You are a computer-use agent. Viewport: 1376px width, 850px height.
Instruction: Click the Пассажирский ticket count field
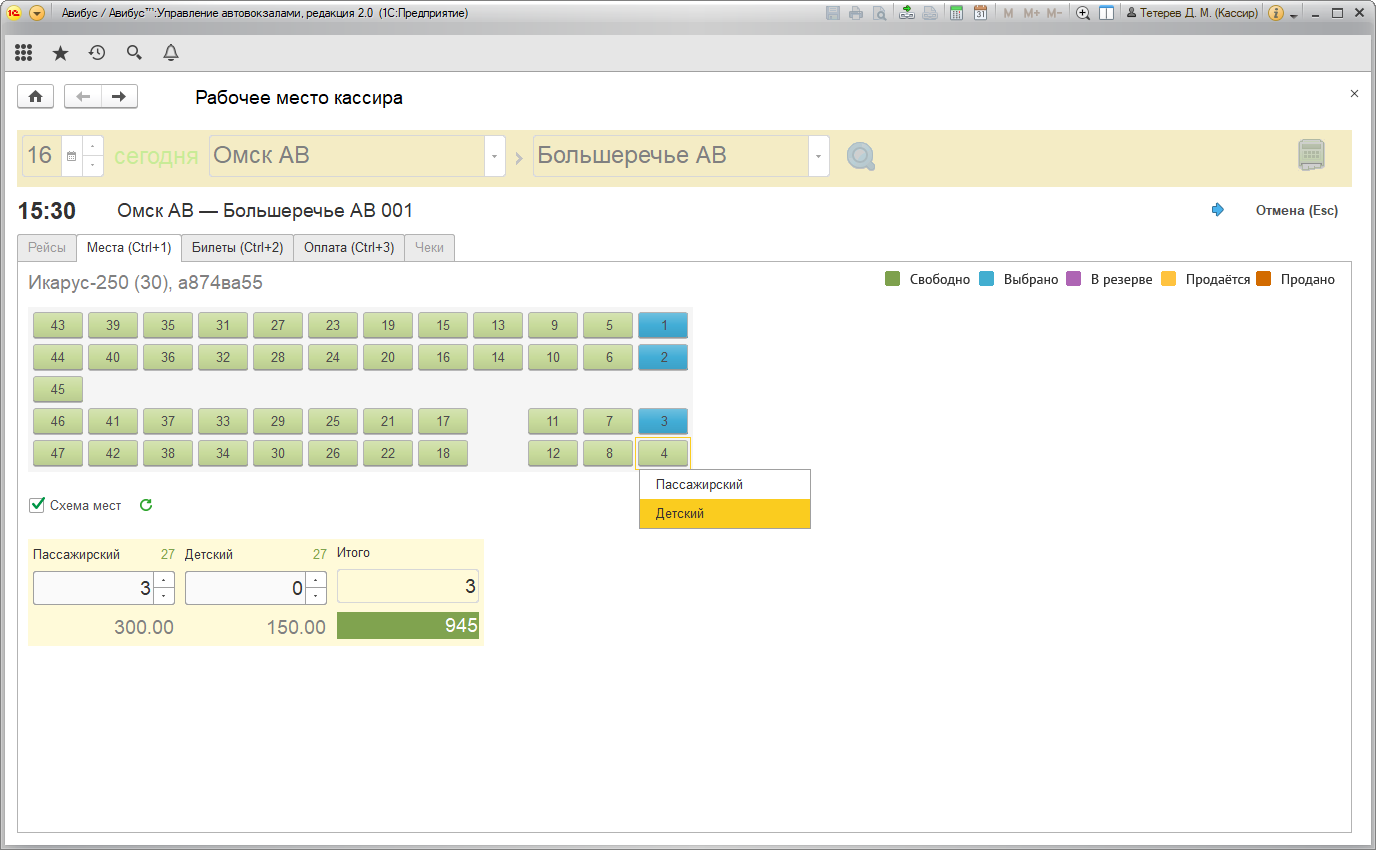(94, 588)
